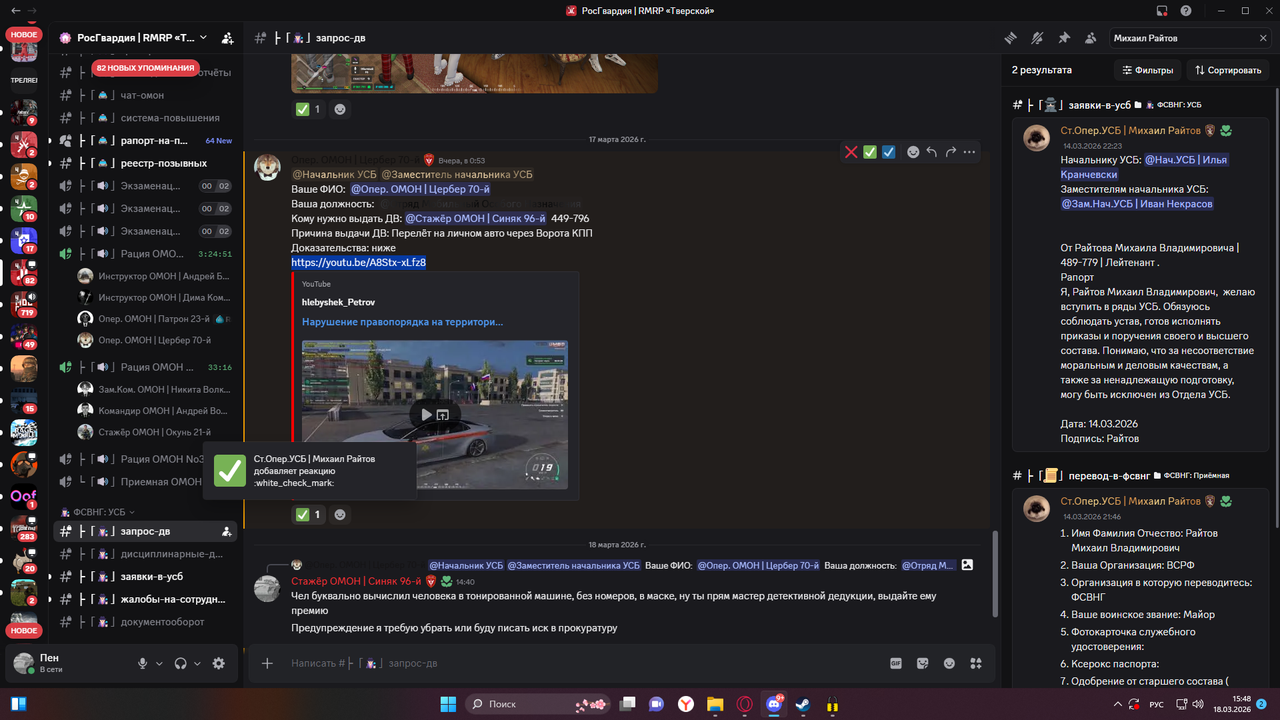This screenshot has width=1280, height=720.
Task: Open notification settings bell icon
Action: point(1037,38)
